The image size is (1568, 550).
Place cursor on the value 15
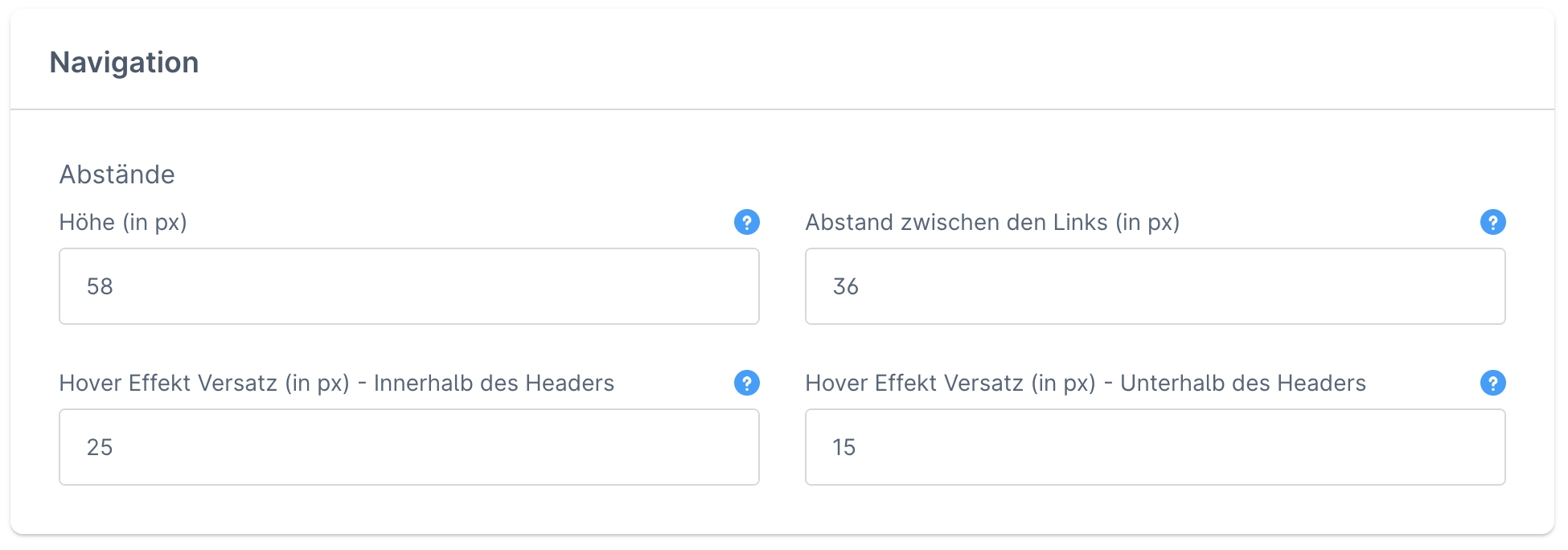(x=844, y=447)
